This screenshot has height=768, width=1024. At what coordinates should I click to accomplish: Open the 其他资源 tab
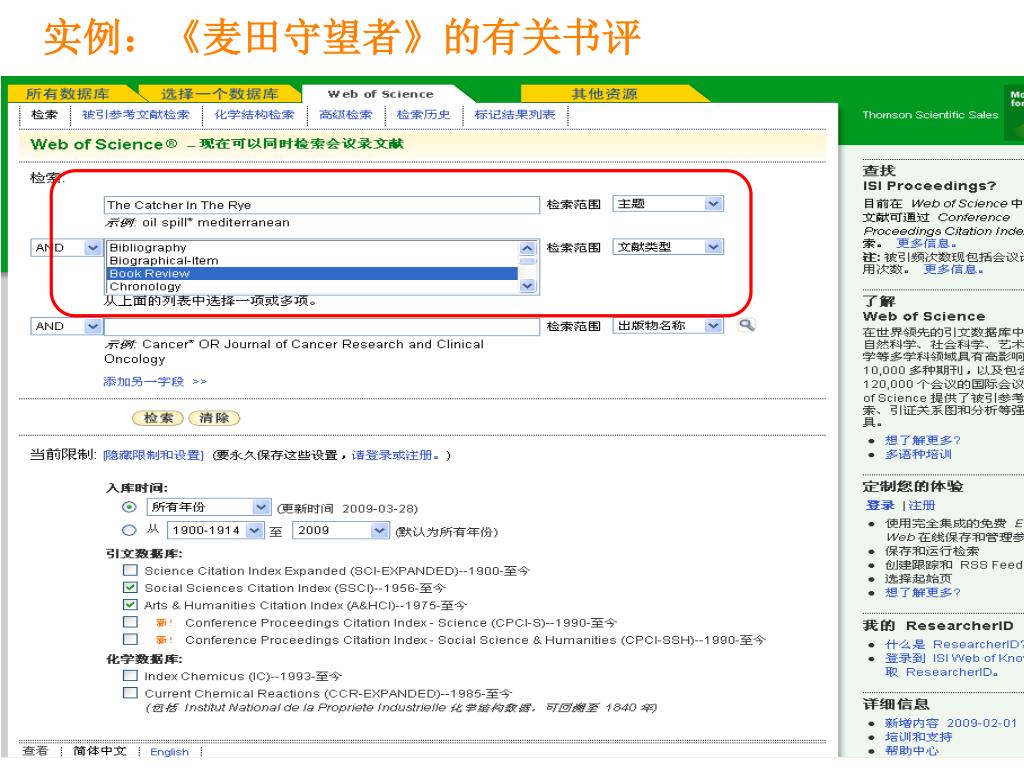coord(604,94)
